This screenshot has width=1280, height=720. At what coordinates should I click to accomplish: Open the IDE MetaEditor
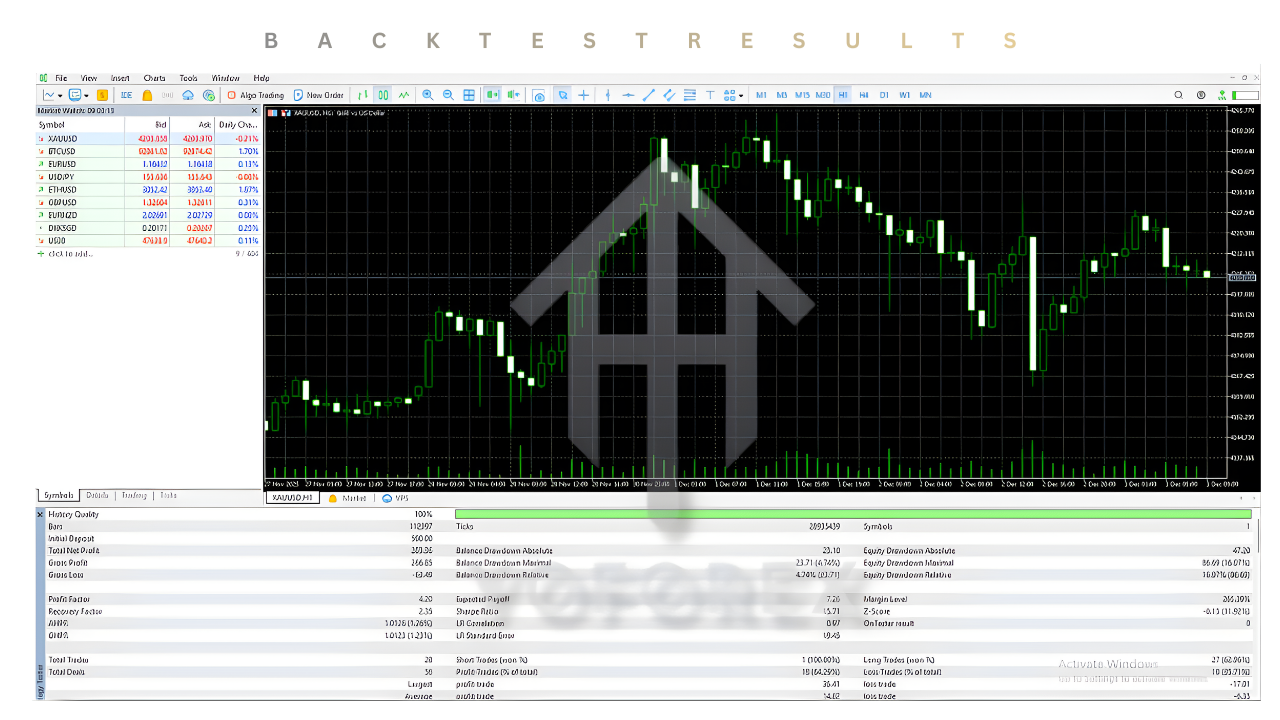tap(126, 95)
